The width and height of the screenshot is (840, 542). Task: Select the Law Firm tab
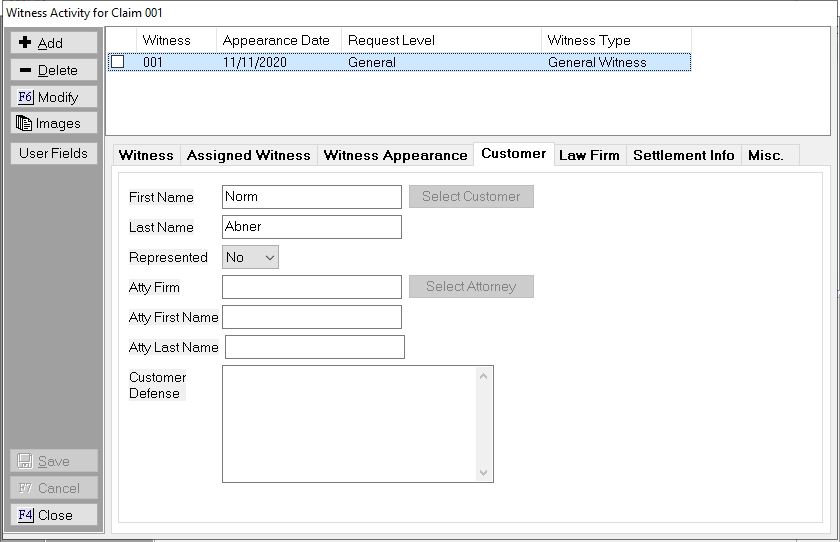[x=589, y=155]
